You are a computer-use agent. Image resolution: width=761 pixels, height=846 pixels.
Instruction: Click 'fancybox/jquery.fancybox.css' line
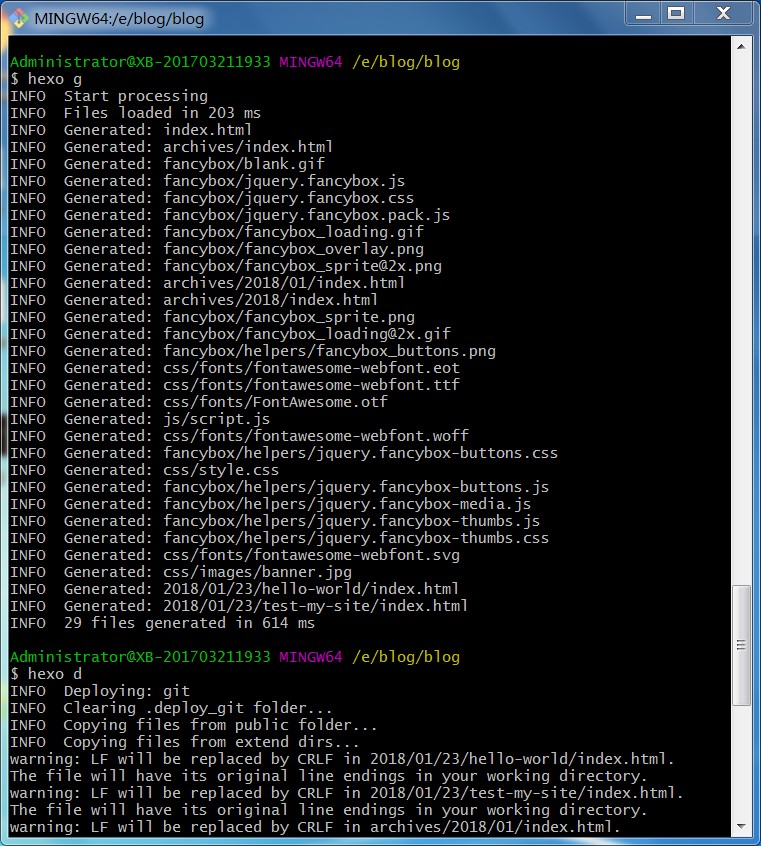coord(212,198)
